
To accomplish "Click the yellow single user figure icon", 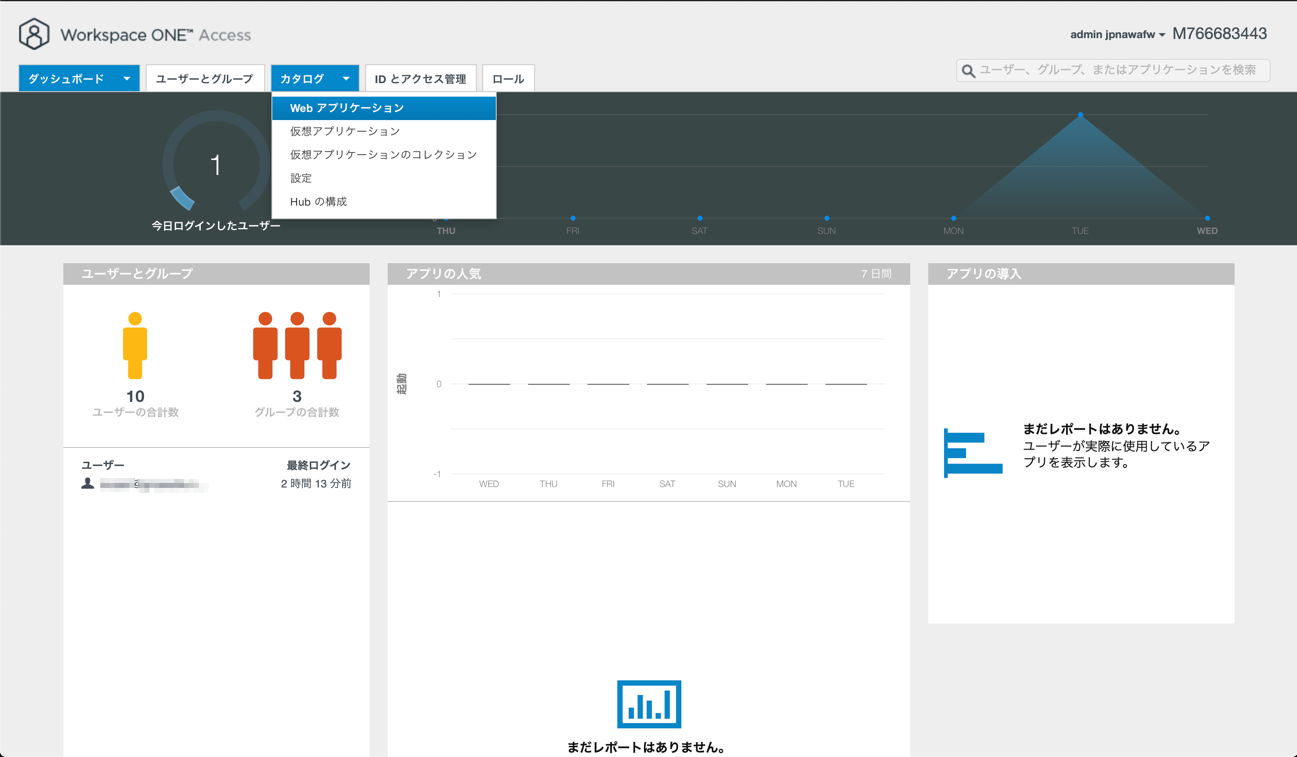I will click(135, 345).
